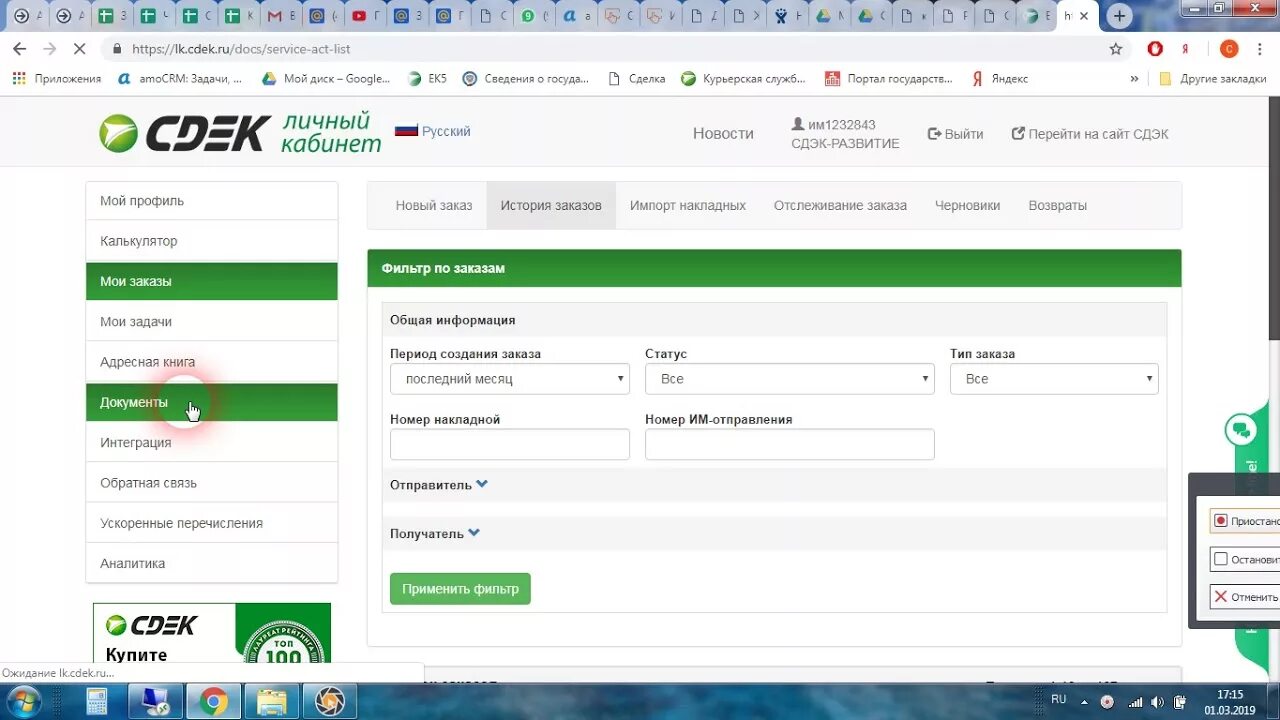Open Calculator from the taskbar

click(x=97, y=701)
